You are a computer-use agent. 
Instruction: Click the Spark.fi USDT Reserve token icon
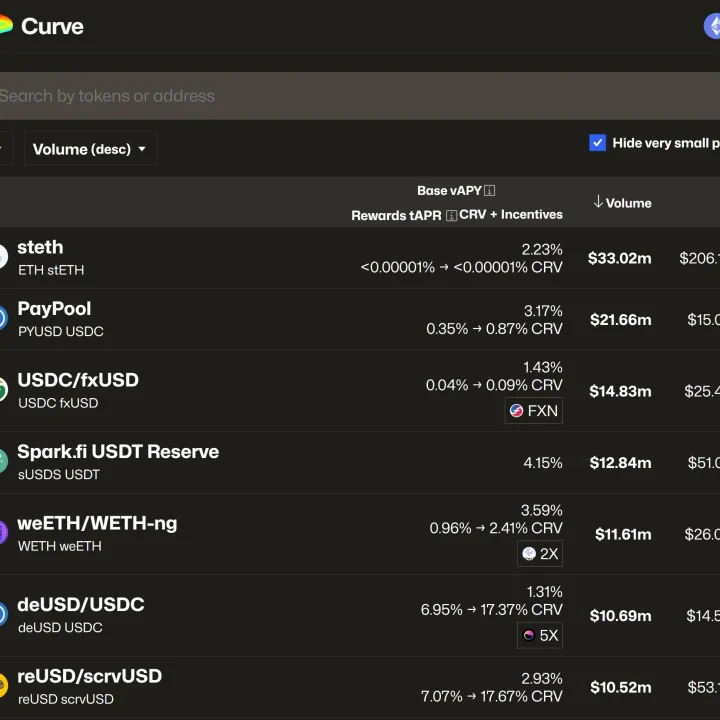coord(3,461)
